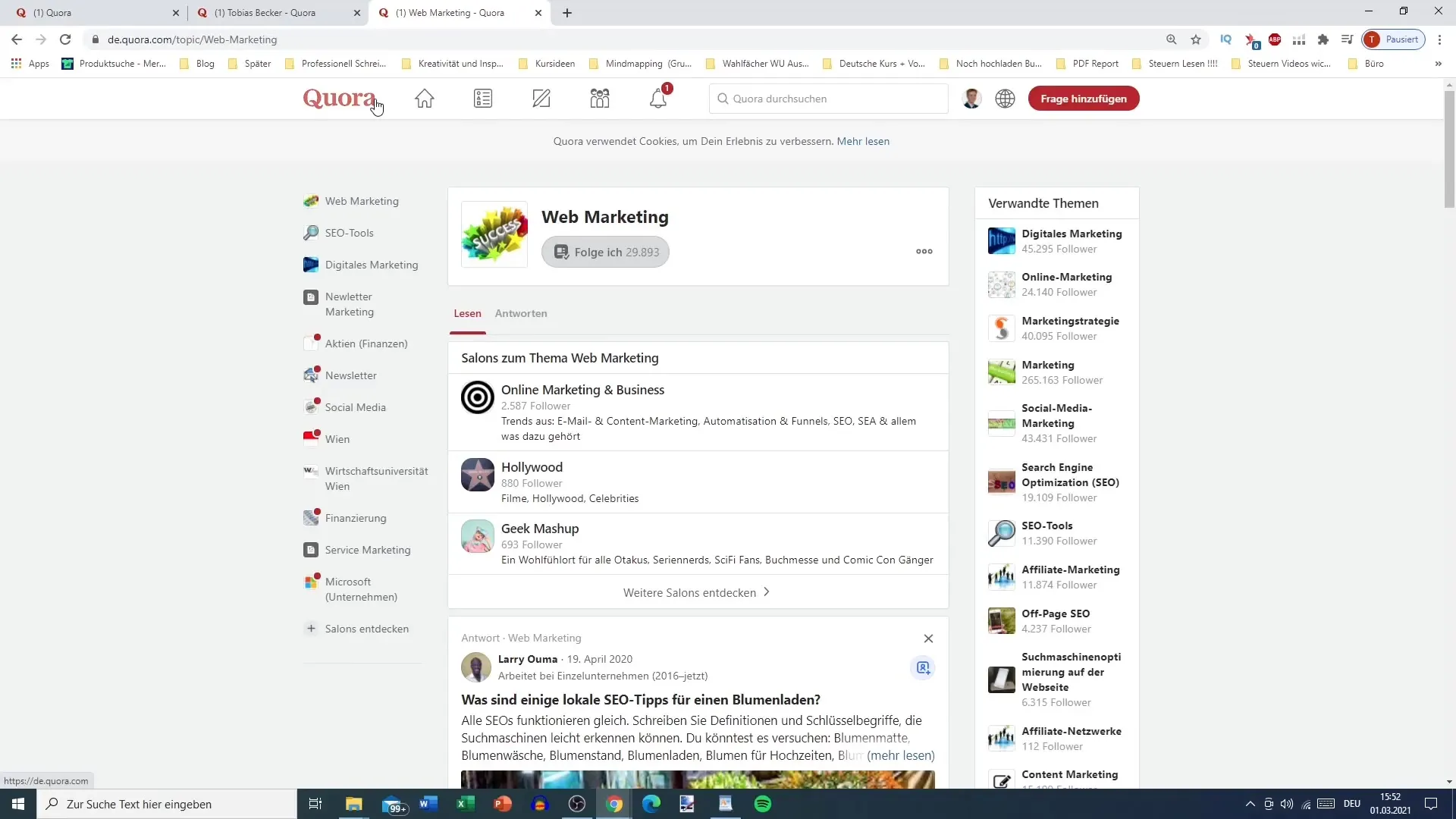This screenshot has height=819, width=1456.
Task: Click the Online Marketing & Business target icon
Action: click(x=478, y=397)
